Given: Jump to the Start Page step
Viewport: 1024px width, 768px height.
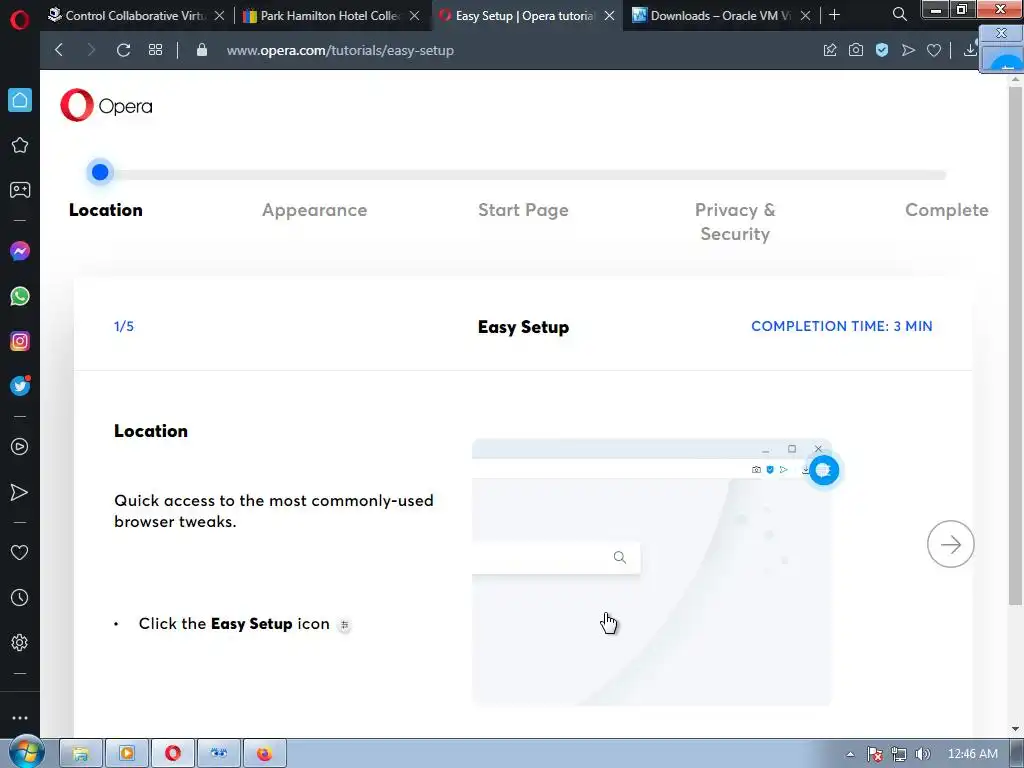Looking at the screenshot, I should click(523, 210).
